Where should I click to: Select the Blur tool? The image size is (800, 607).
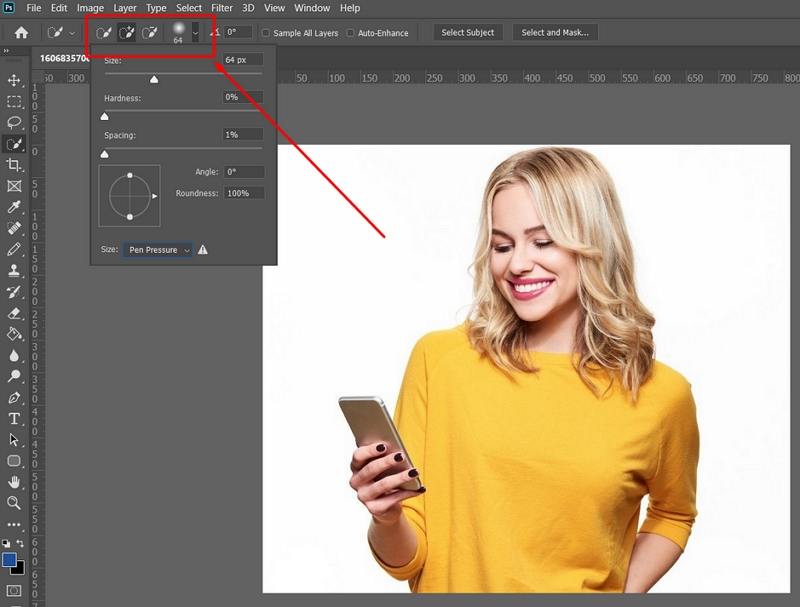pyautogui.click(x=14, y=355)
